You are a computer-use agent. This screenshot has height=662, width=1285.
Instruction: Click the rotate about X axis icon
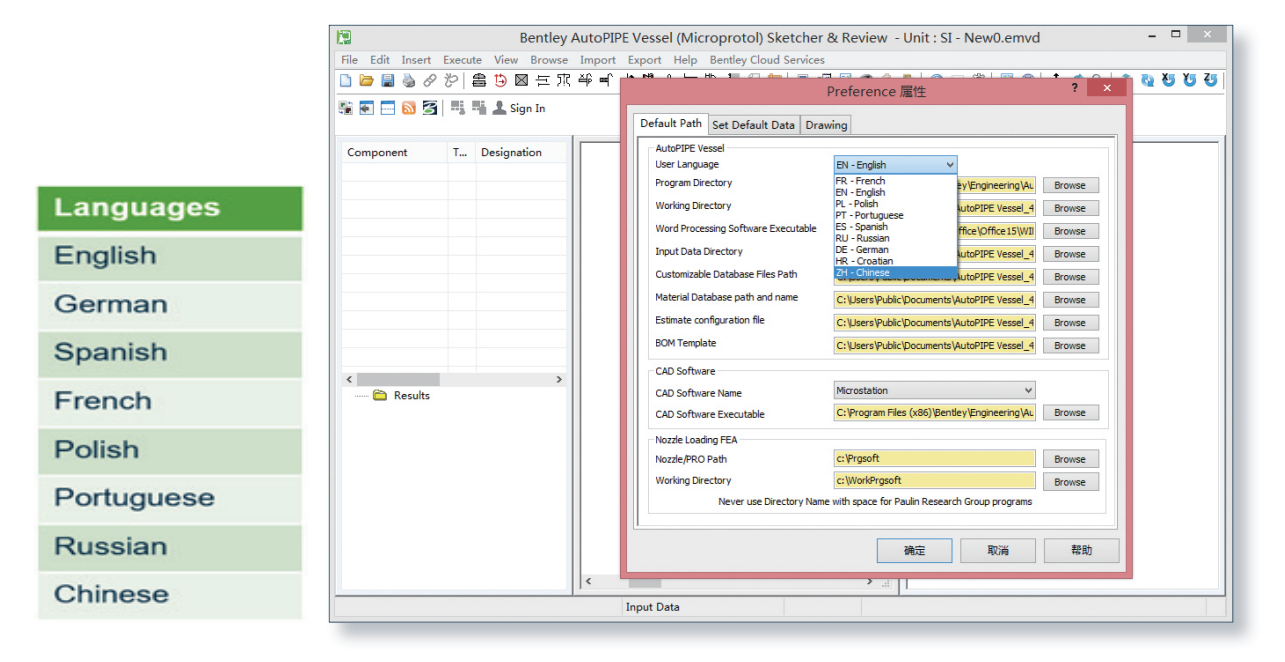(x=1168, y=78)
